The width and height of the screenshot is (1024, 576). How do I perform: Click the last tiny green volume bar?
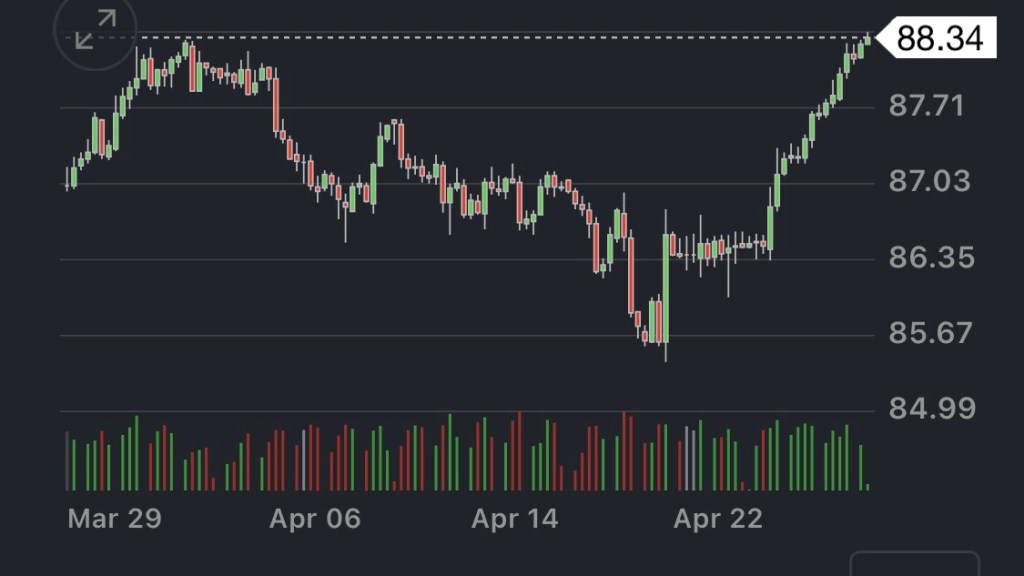pyautogui.click(x=868, y=487)
